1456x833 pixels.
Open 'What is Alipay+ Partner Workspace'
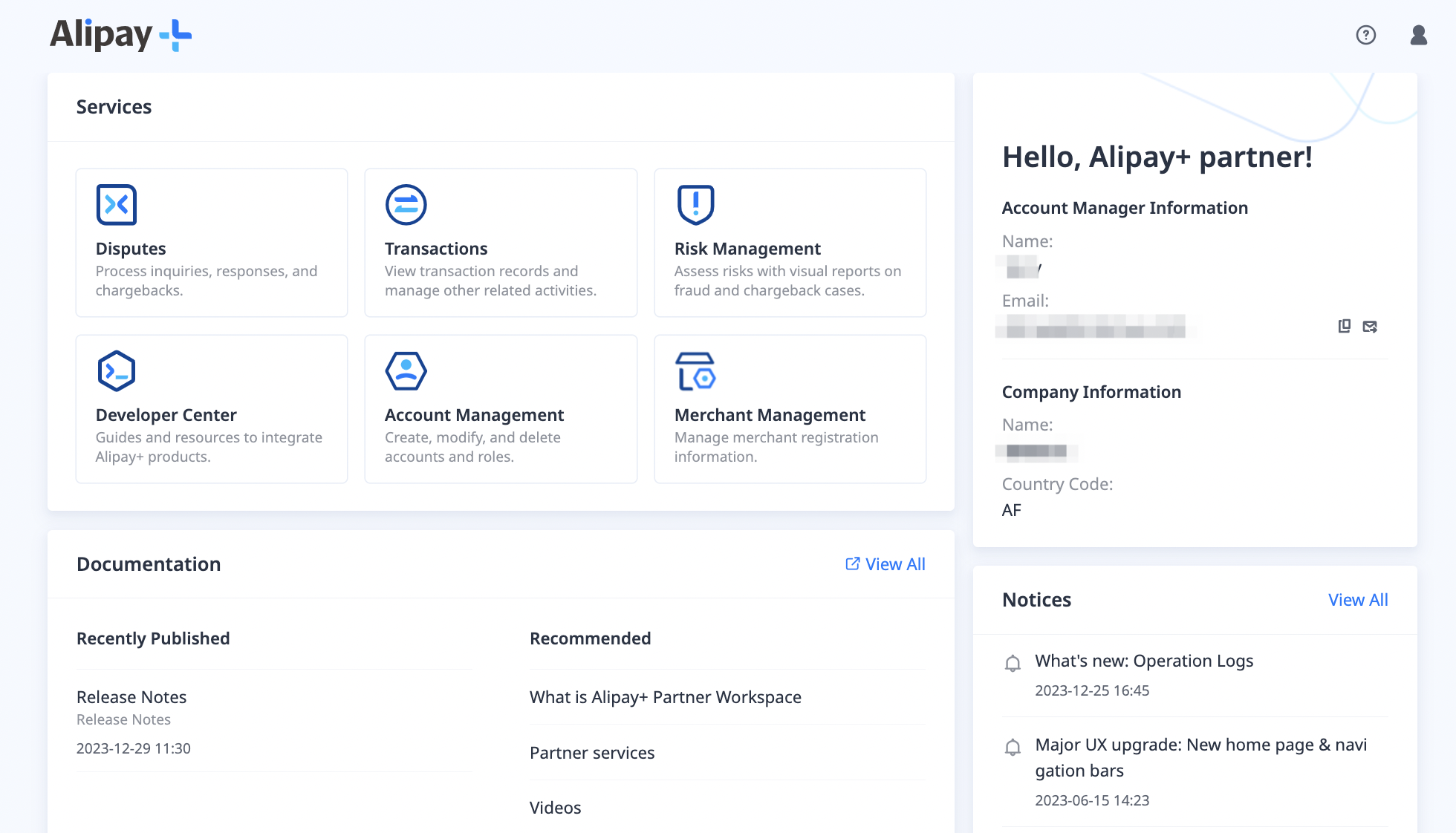click(x=665, y=696)
